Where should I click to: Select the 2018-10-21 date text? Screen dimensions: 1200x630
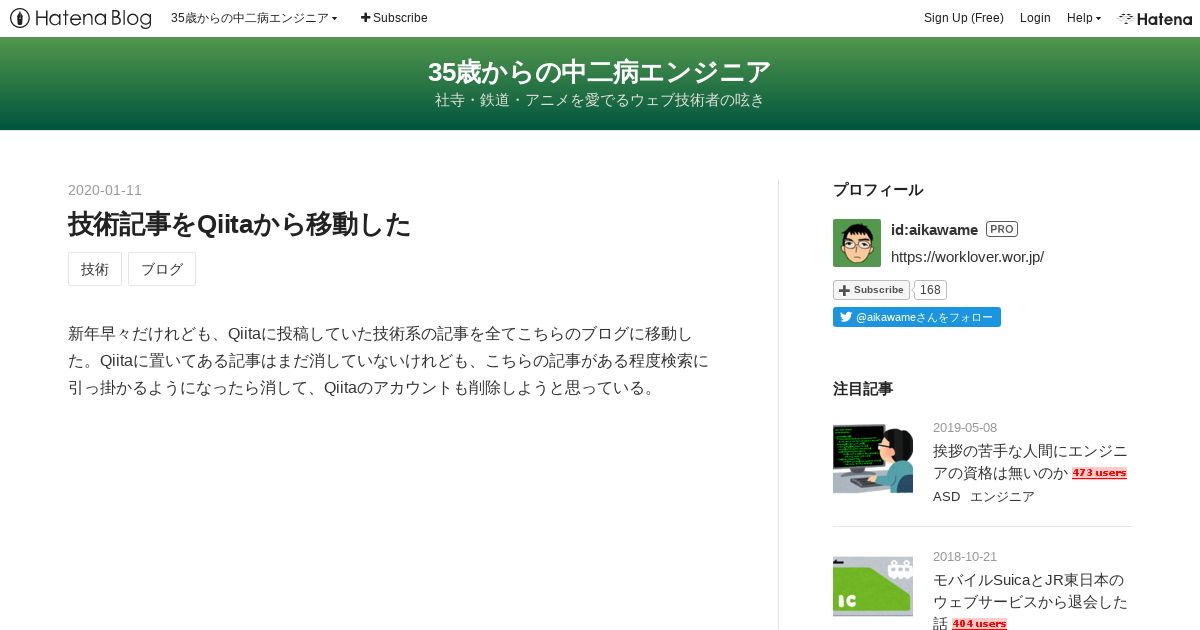[x=965, y=557]
